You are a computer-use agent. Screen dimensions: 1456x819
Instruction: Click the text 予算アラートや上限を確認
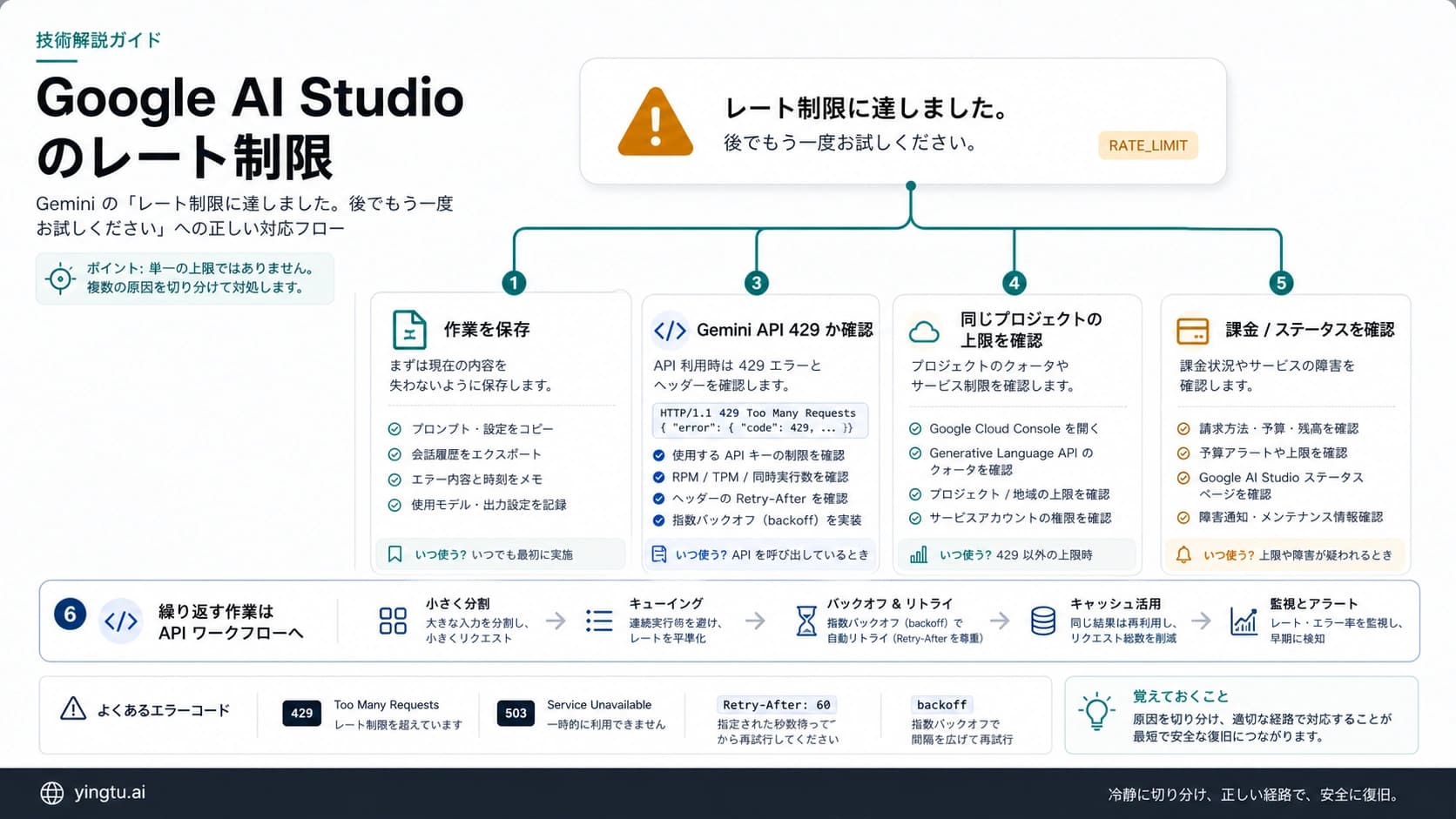[x=1273, y=453]
